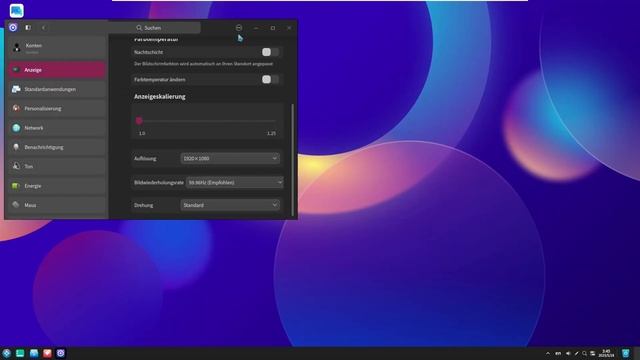Click the Benachrichtigung bell icon
The height and width of the screenshot is (360, 640).
[16, 147]
